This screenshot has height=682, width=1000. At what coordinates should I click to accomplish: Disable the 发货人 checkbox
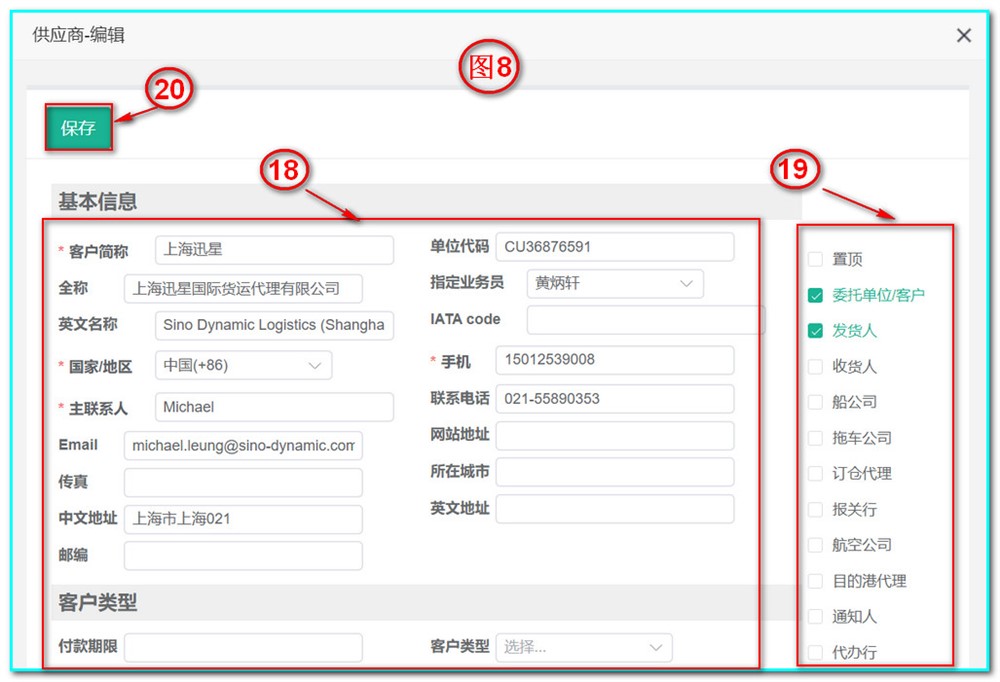point(815,330)
